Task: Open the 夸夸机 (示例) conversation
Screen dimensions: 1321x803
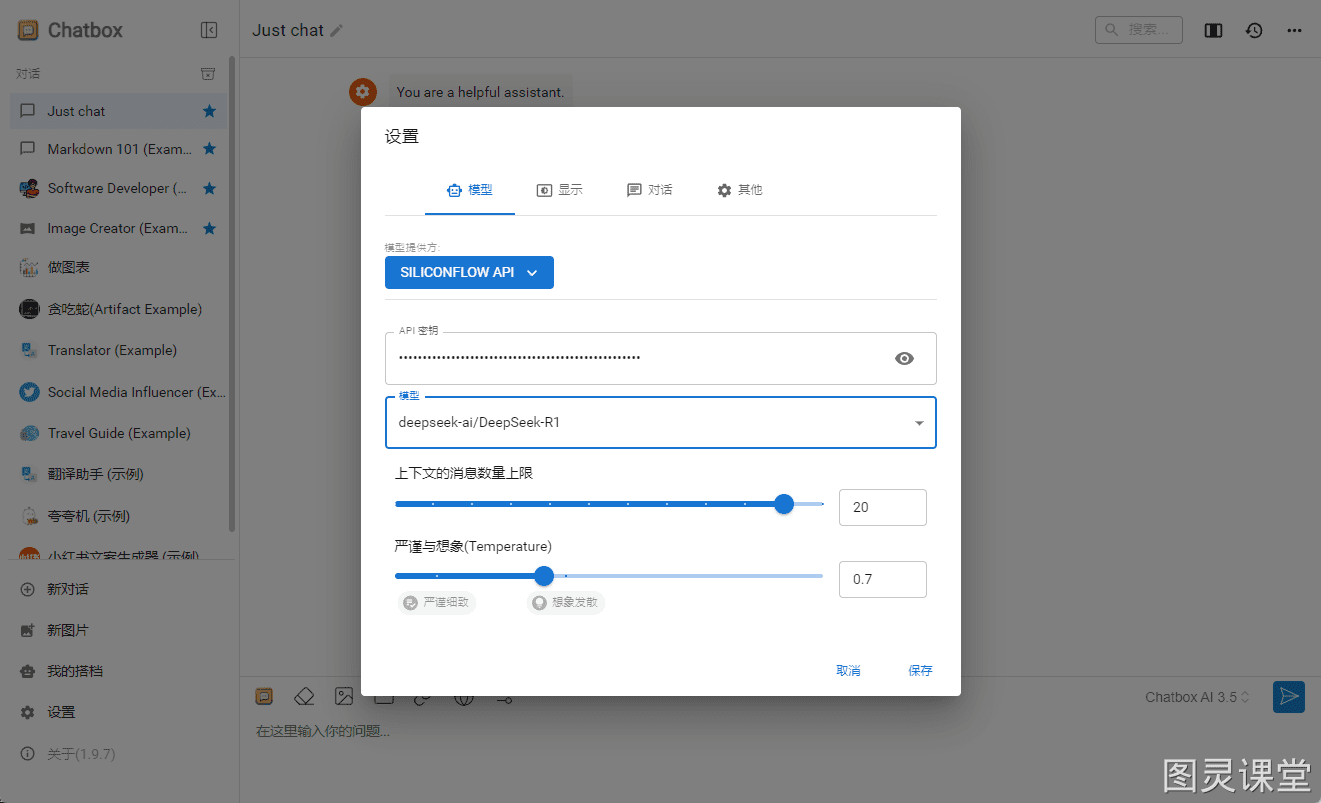Action: coord(119,516)
